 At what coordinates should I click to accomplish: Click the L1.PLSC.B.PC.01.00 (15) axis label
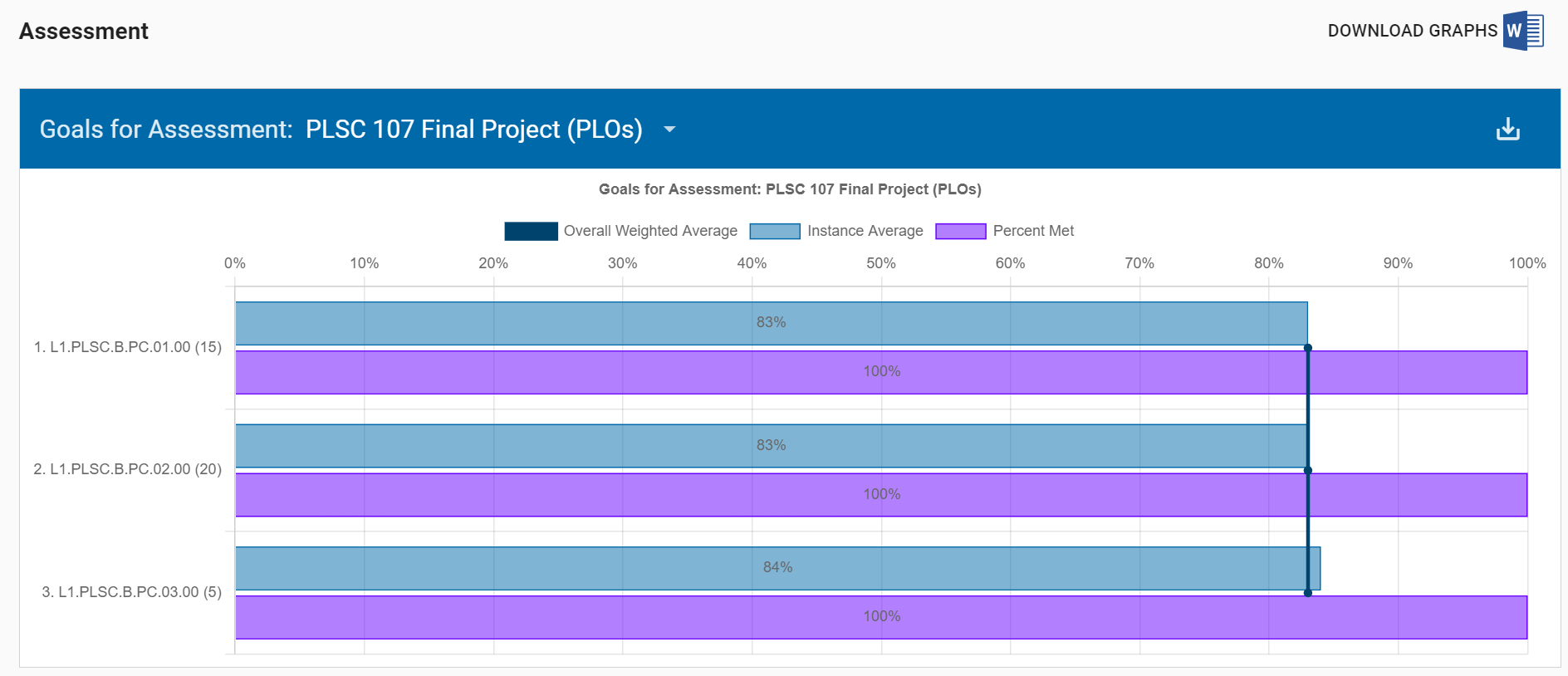point(127,347)
